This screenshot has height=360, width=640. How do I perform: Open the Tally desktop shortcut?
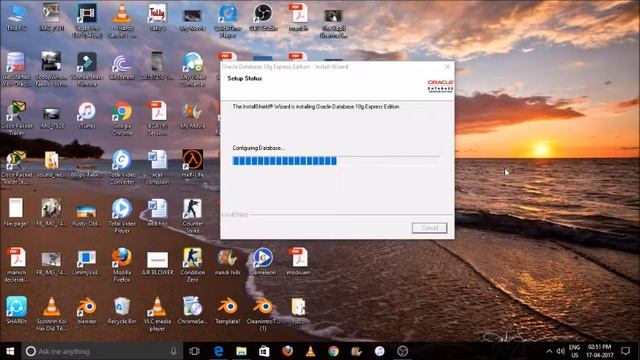[157, 18]
